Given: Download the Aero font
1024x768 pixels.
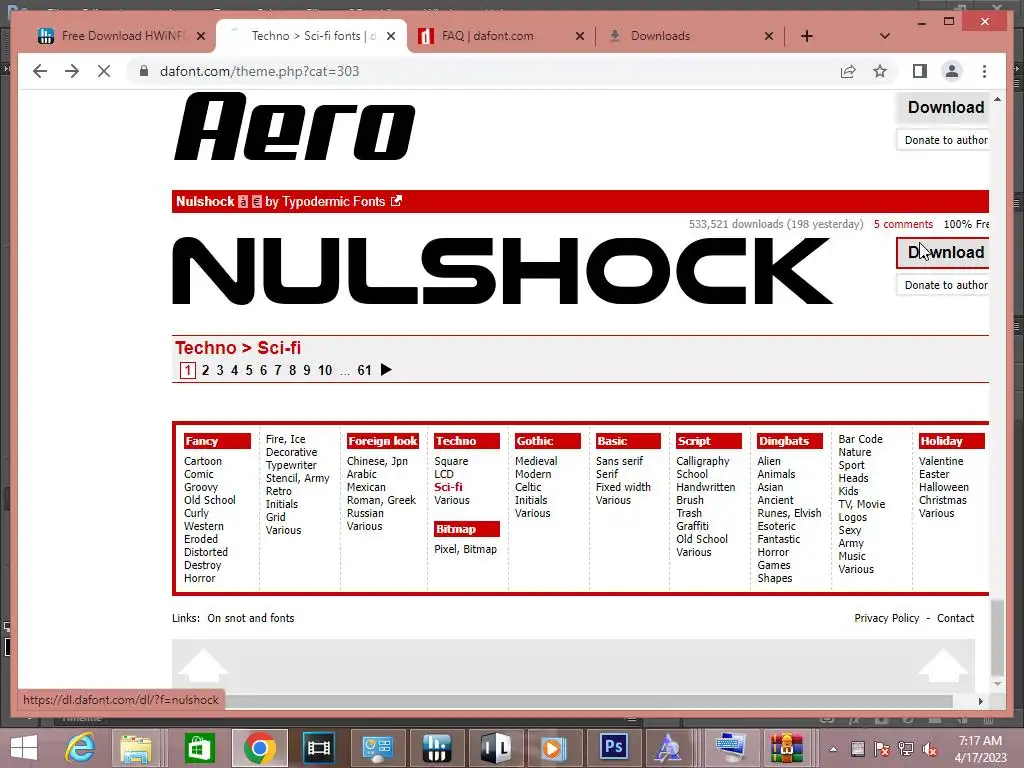Looking at the screenshot, I should (x=945, y=107).
